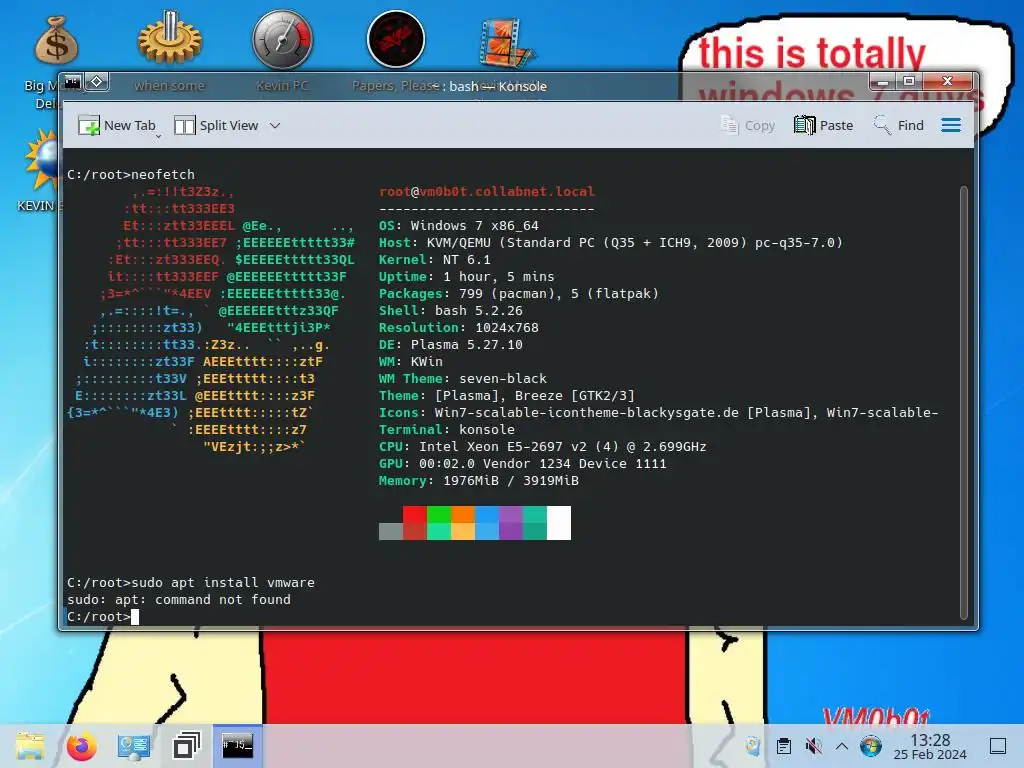Click the C:/root> prompt with cursor
The image size is (1024, 768).
point(103,616)
